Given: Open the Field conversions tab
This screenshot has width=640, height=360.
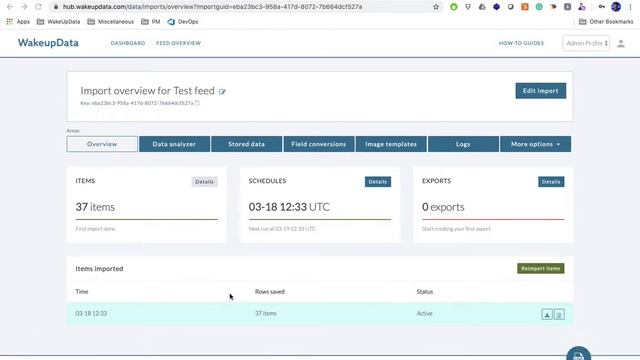Looking at the screenshot, I should click(x=319, y=144).
